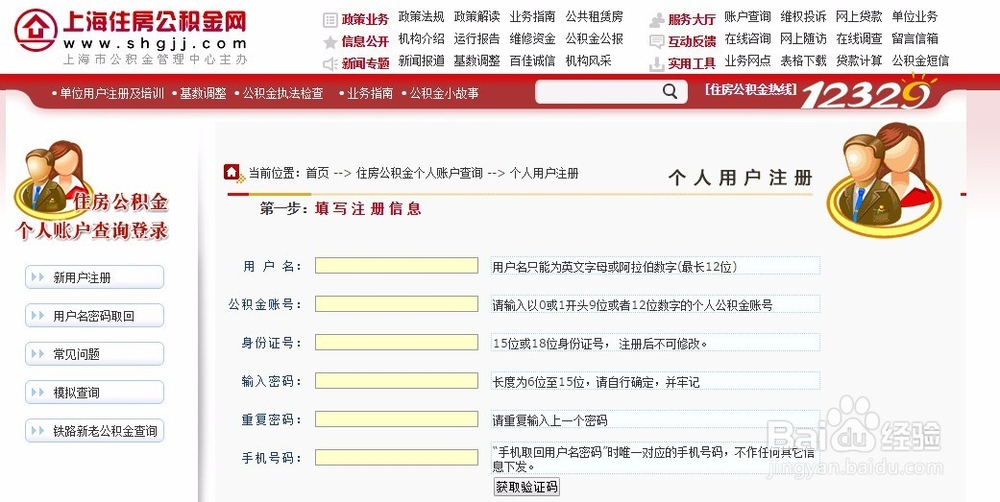Click 单位用户注册及培训 in the red bar
This screenshot has width=1000, height=502.
(x=112, y=93)
